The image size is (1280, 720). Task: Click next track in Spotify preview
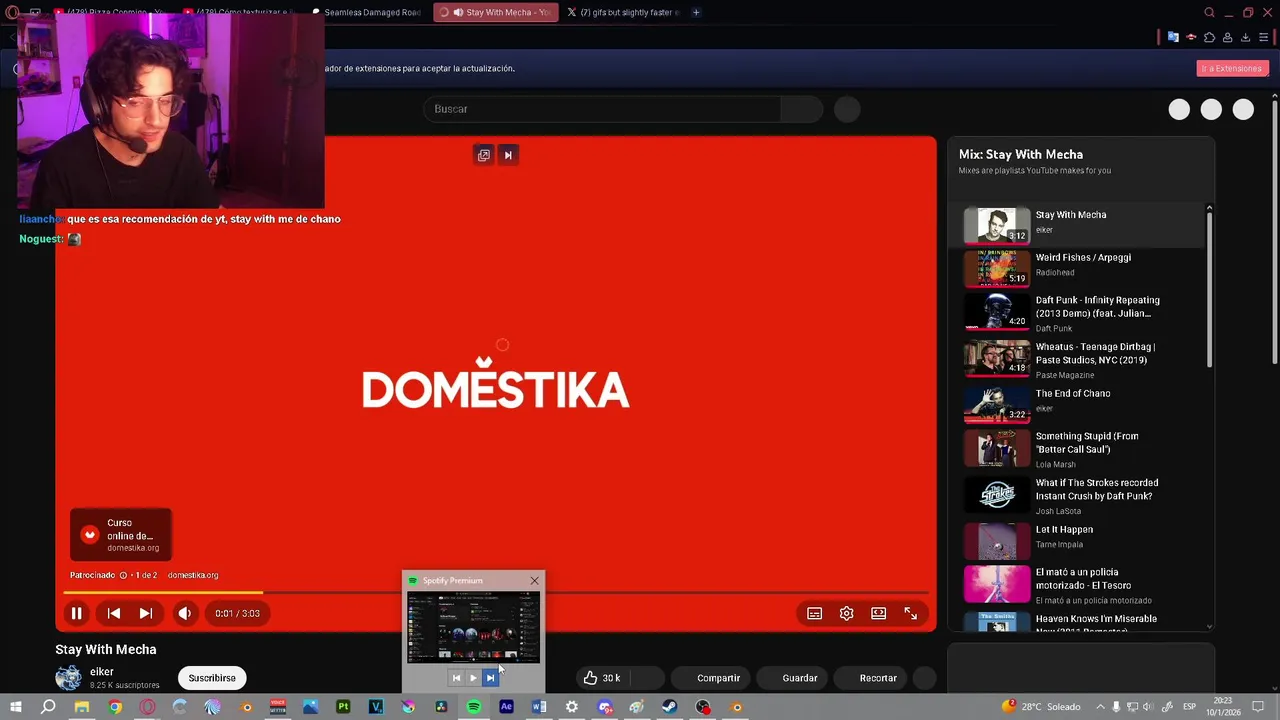click(x=490, y=678)
